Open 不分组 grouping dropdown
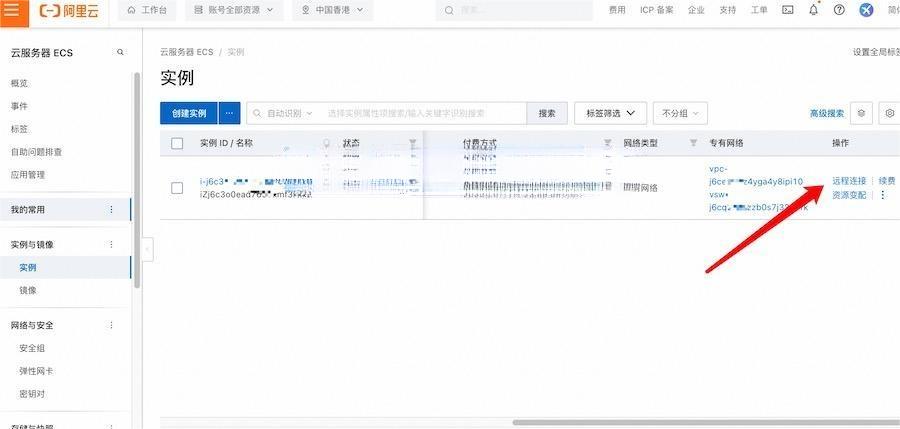 pyautogui.click(x=680, y=113)
